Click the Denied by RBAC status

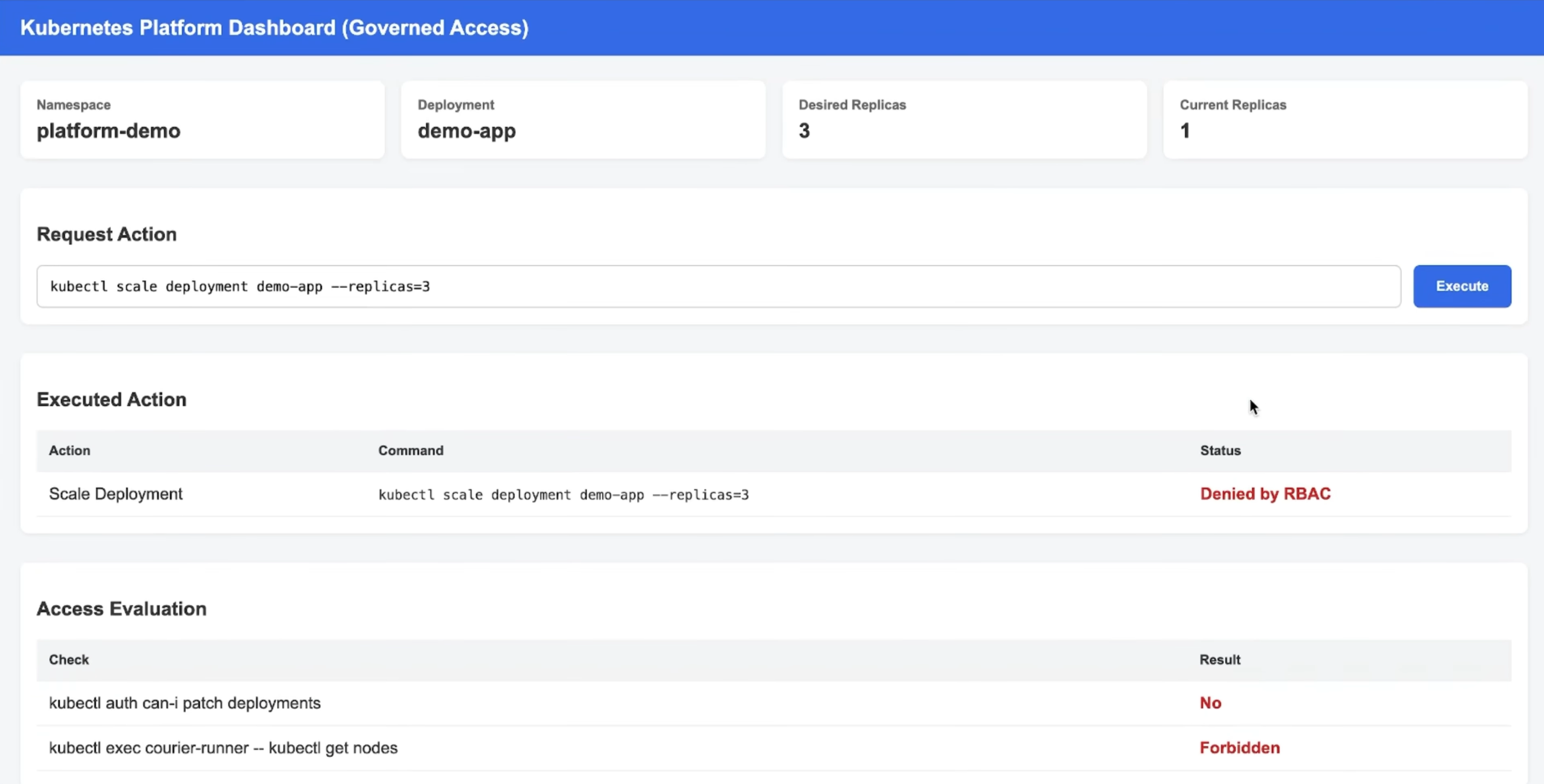pos(1265,494)
